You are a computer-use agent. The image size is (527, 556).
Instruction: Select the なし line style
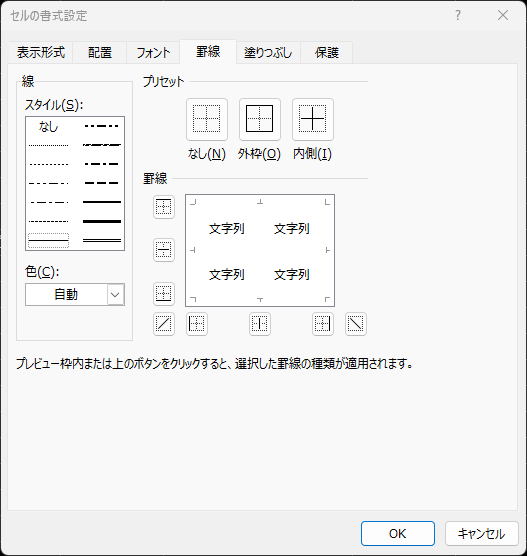48,126
